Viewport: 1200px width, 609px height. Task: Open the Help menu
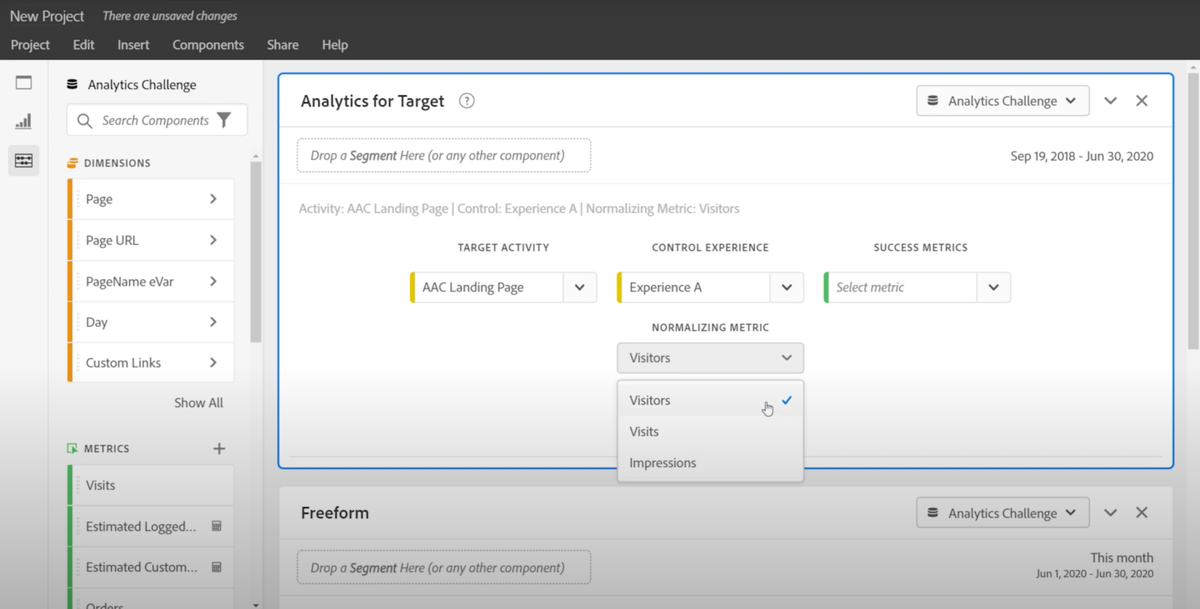pyautogui.click(x=335, y=45)
